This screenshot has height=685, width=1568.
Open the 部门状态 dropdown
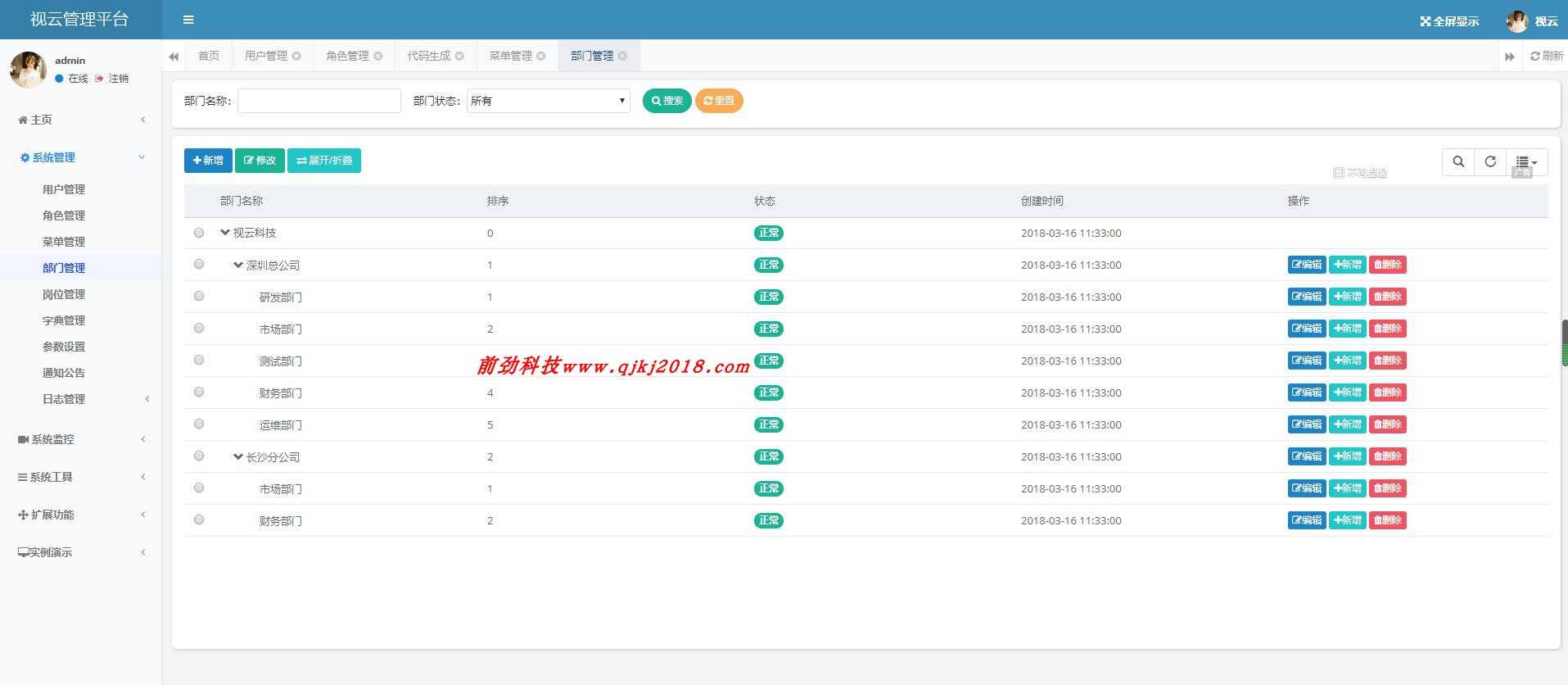click(549, 101)
